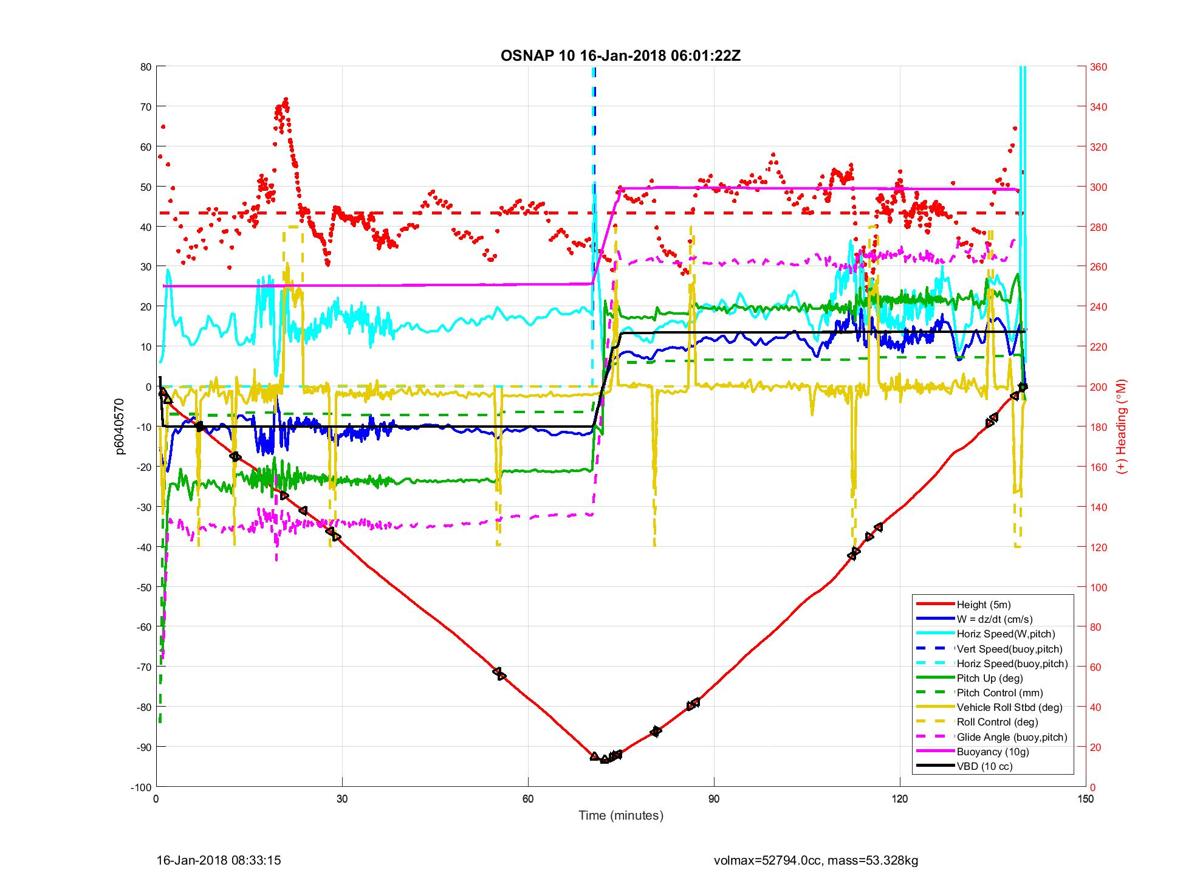The height and width of the screenshot is (885, 1200).
Task: Click the x-axis label Time (minutes)
Action: 620,816
